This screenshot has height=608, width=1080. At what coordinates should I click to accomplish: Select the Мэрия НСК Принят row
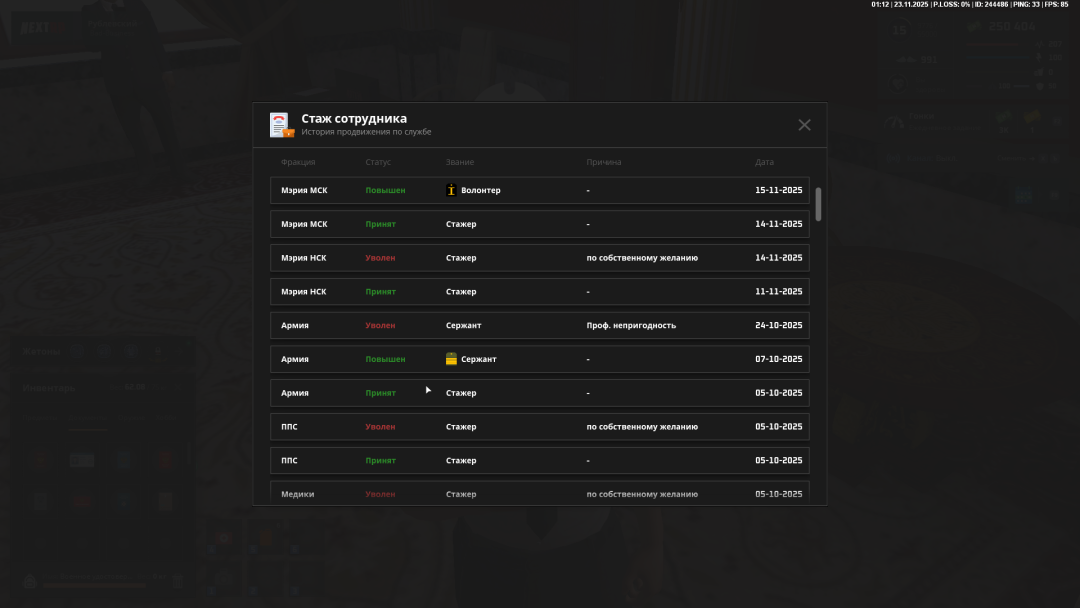click(x=539, y=292)
